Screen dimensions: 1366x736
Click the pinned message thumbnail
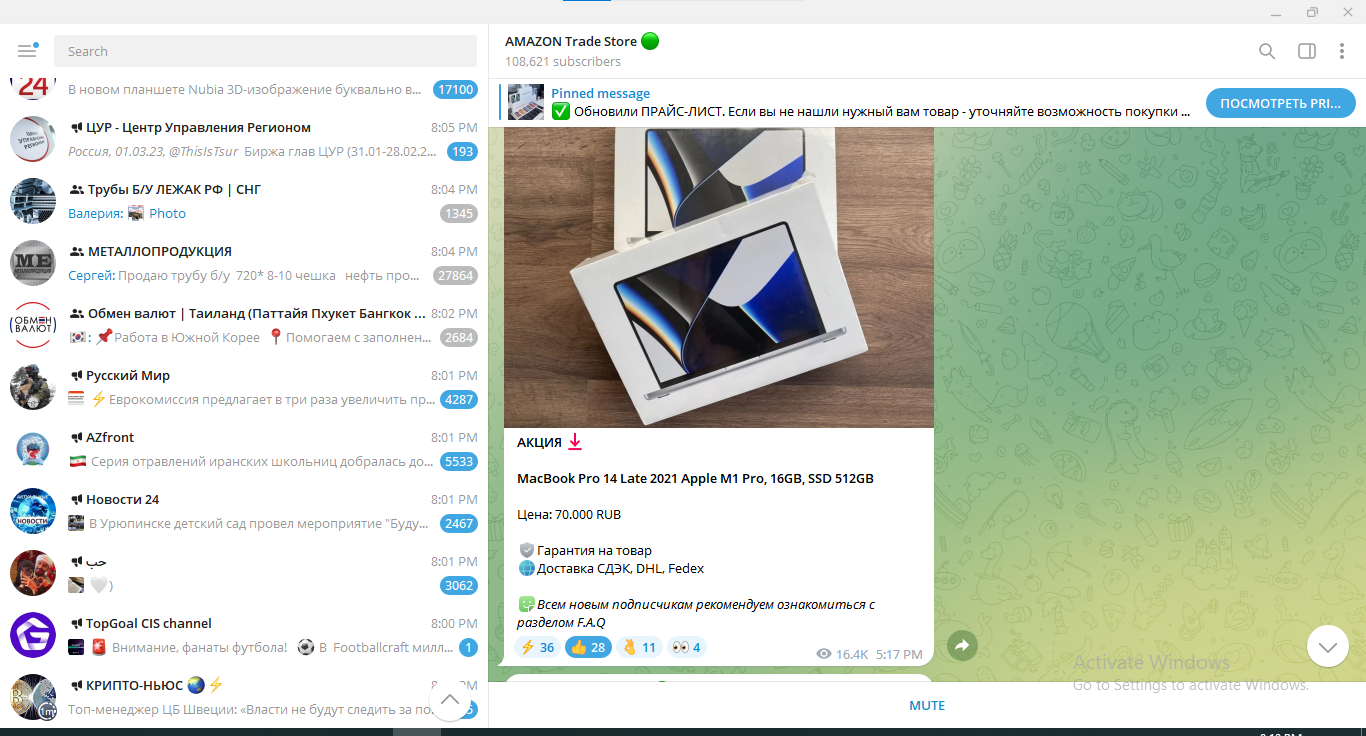(x=526, y=102)
